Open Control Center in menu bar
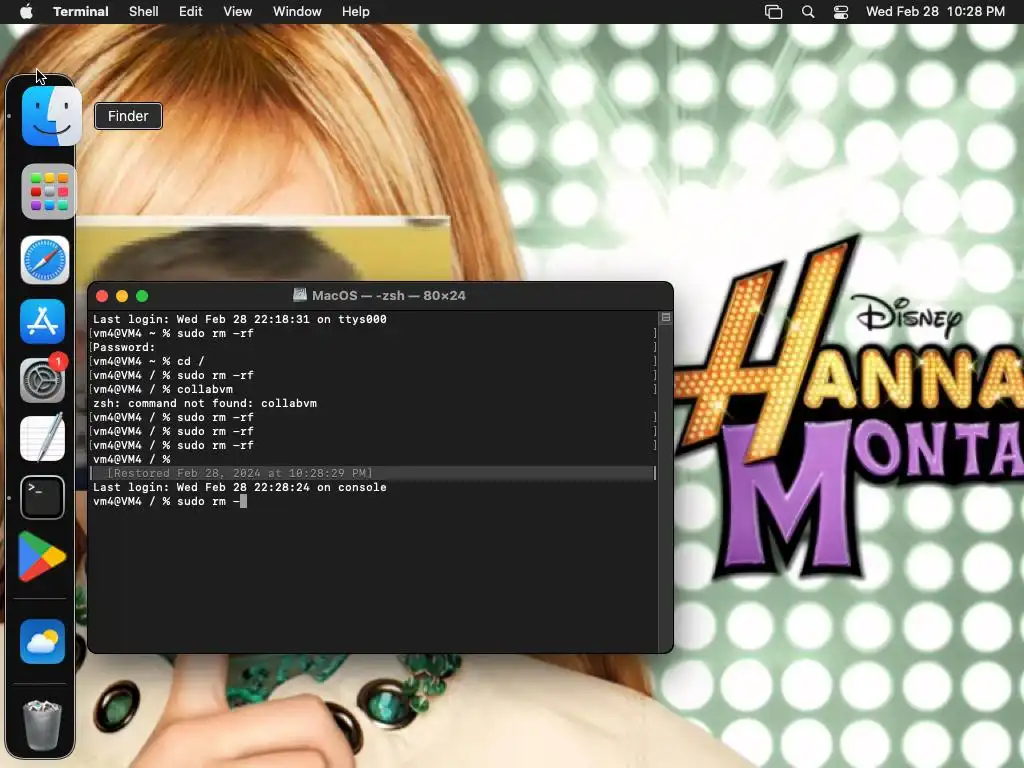 (841, 12)
